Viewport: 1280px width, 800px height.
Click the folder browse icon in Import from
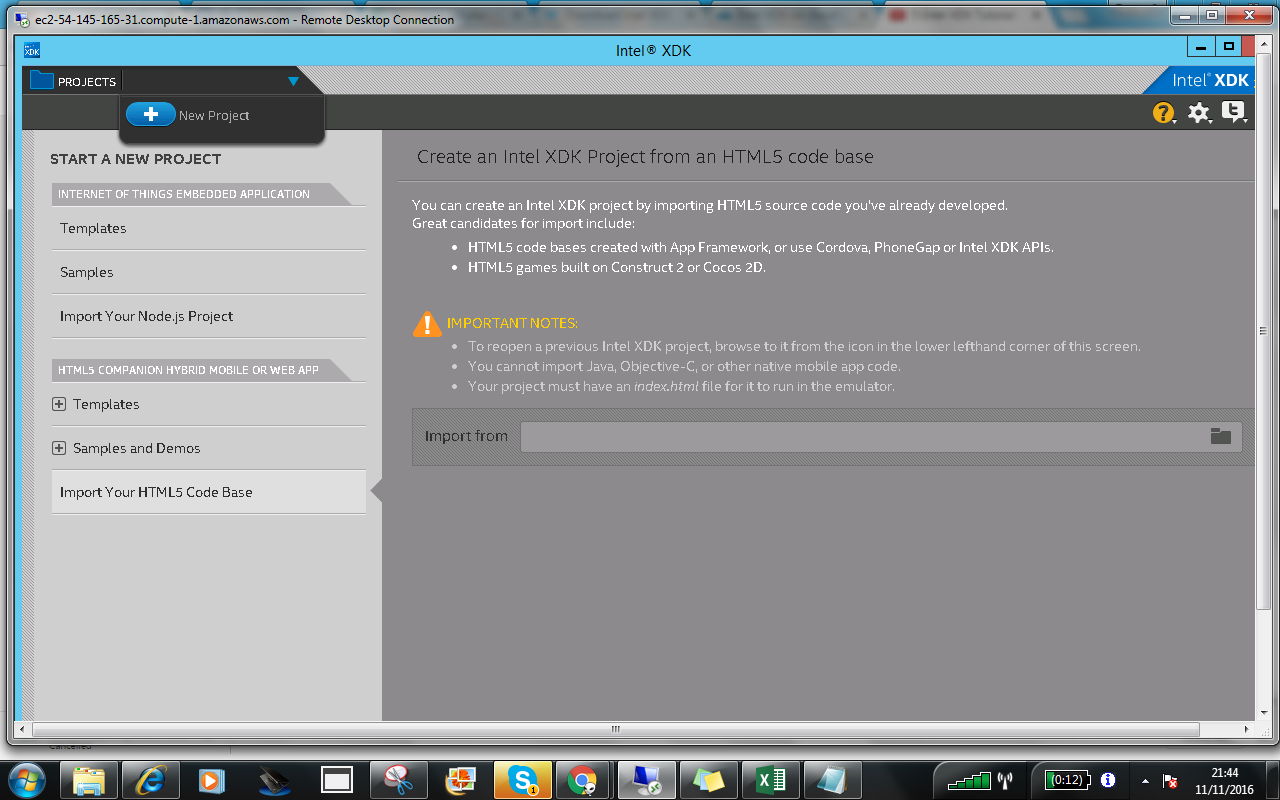(1220, 436)
